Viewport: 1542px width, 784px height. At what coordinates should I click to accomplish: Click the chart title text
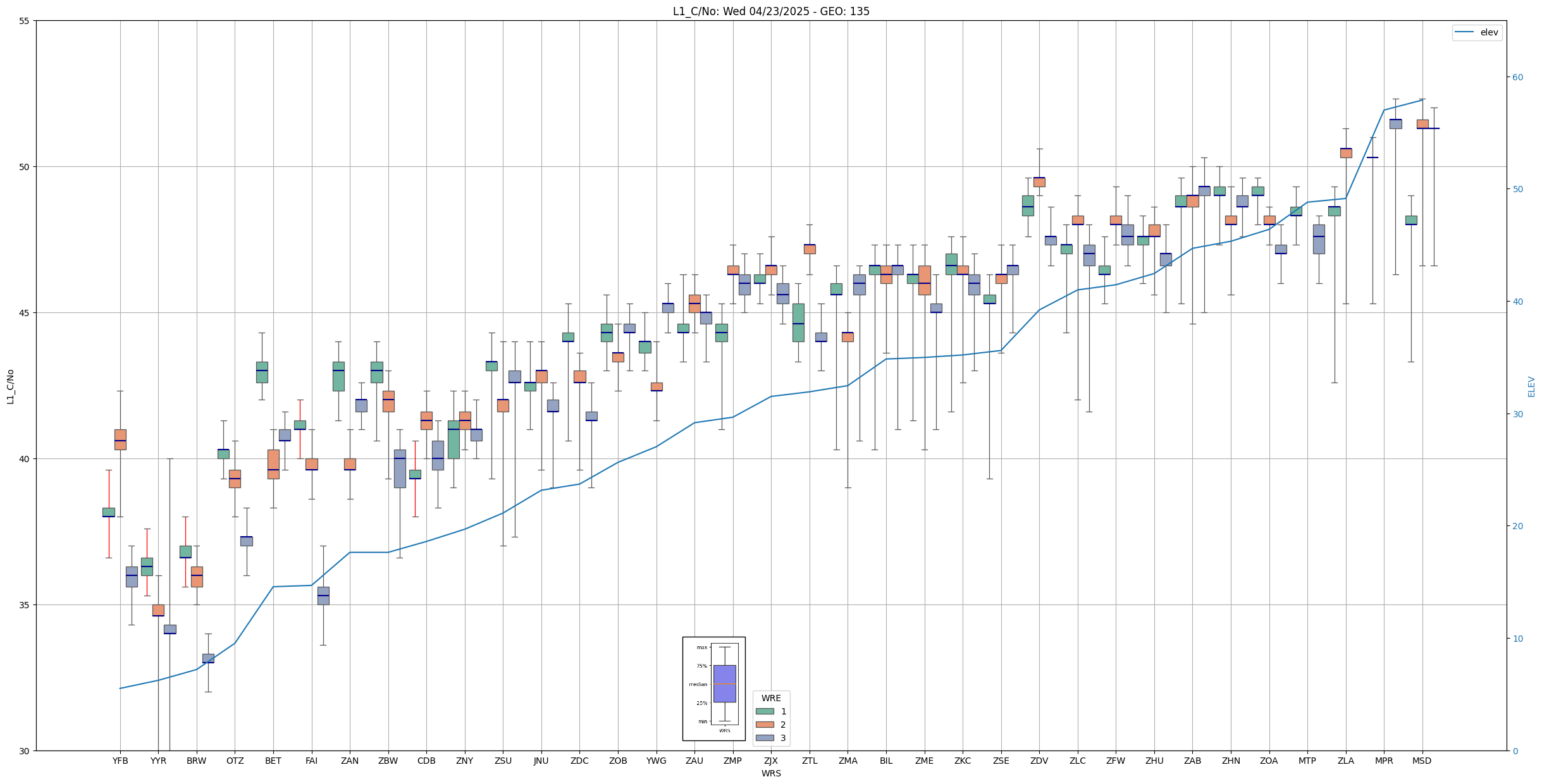(x=770, y=11)
